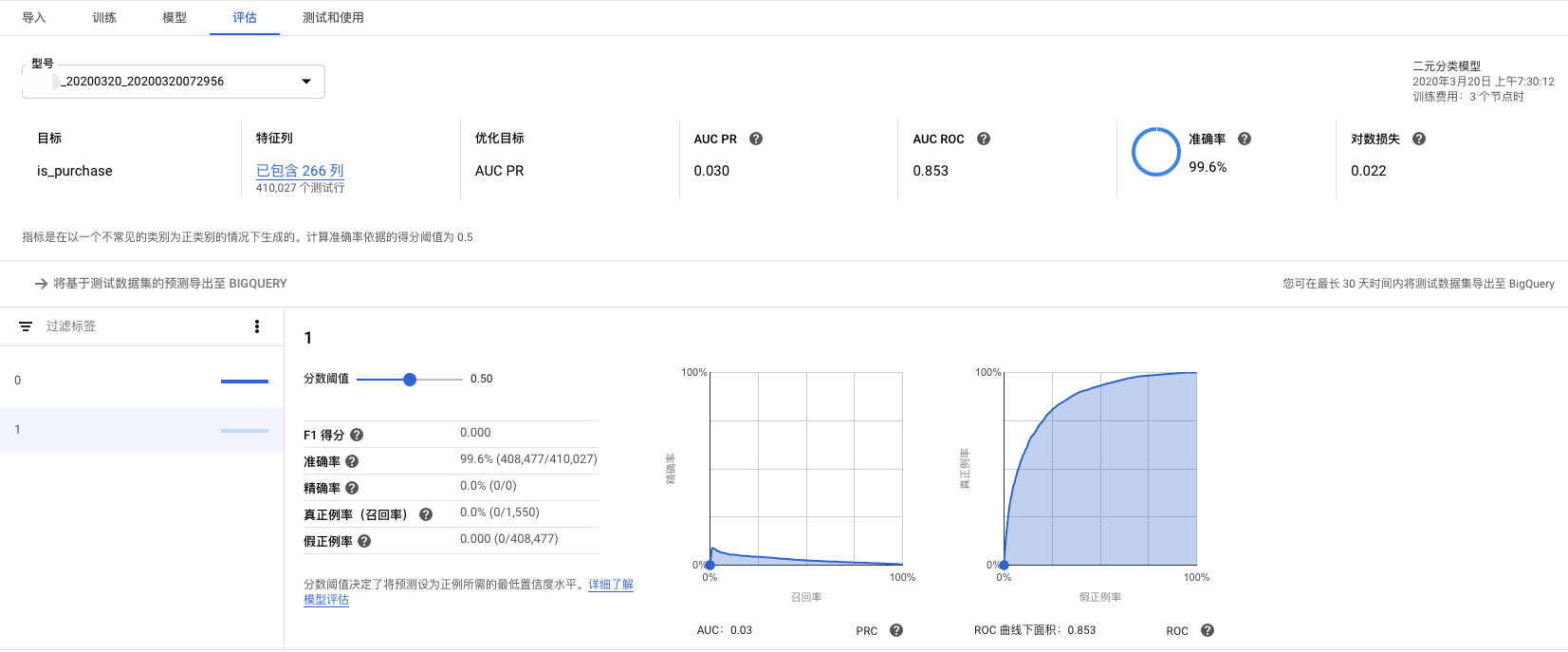The width and height of the screenshot is (1568, 652).
Task: Open the 测试和使用 tab
Action: tap(333, 17)
